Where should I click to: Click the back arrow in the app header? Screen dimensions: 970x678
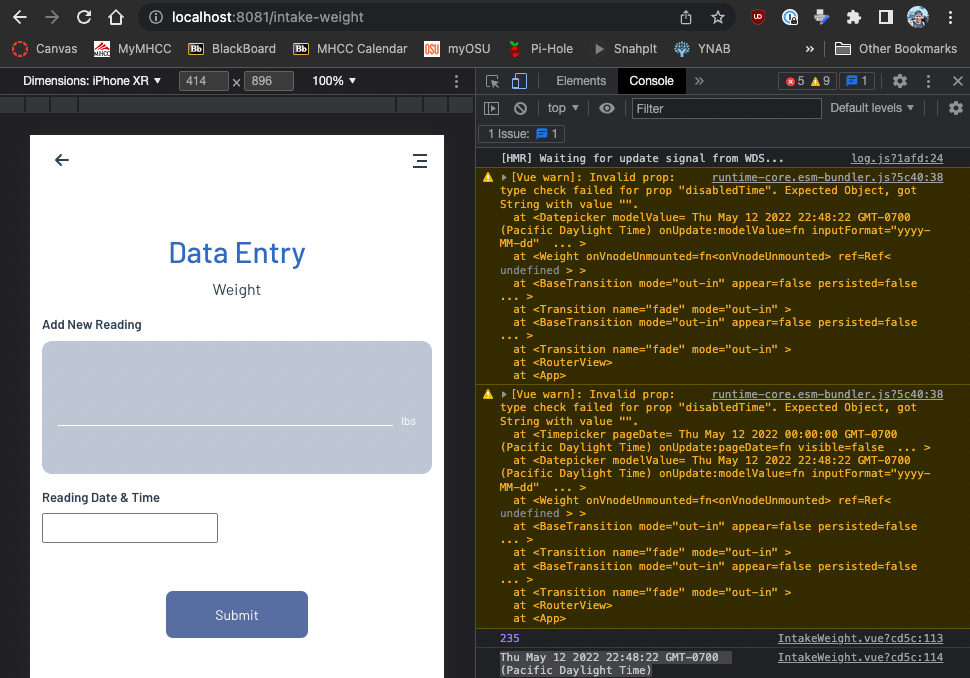[x=62, y=160]
